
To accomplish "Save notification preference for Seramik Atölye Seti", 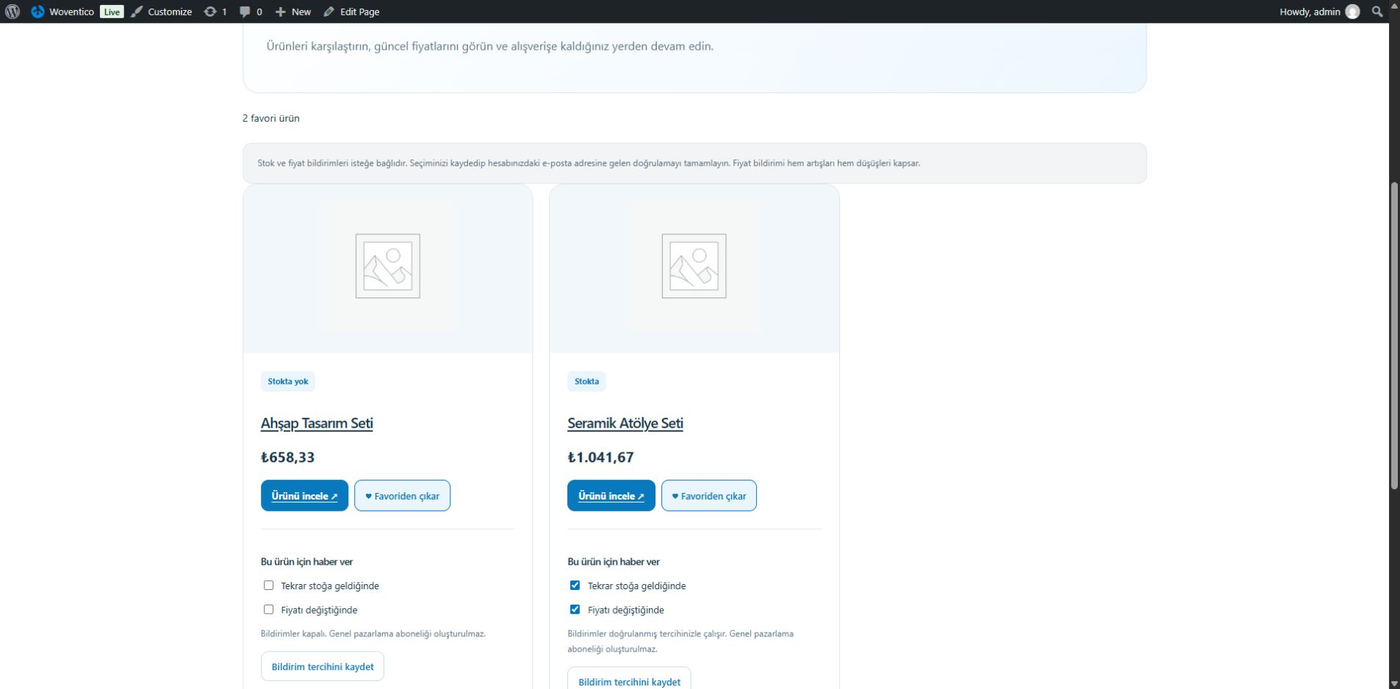I will (629, 681).
